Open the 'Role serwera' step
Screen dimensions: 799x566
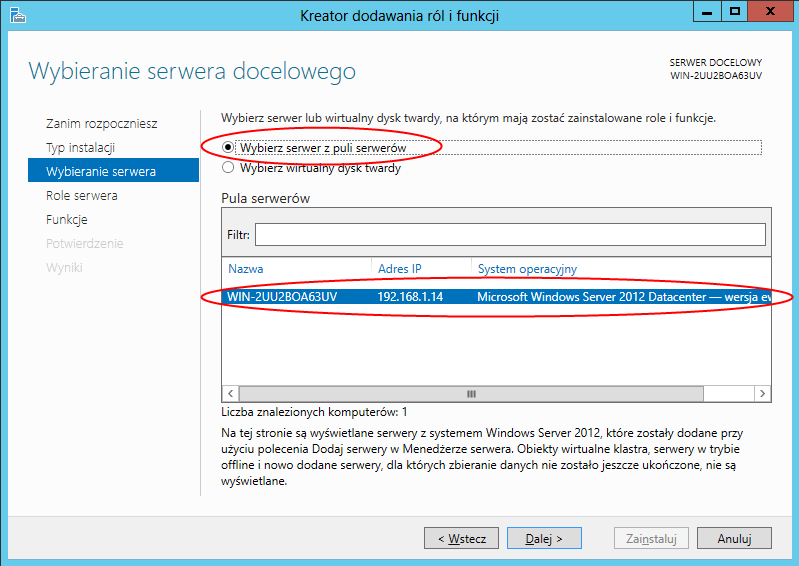tap(82, 196)
